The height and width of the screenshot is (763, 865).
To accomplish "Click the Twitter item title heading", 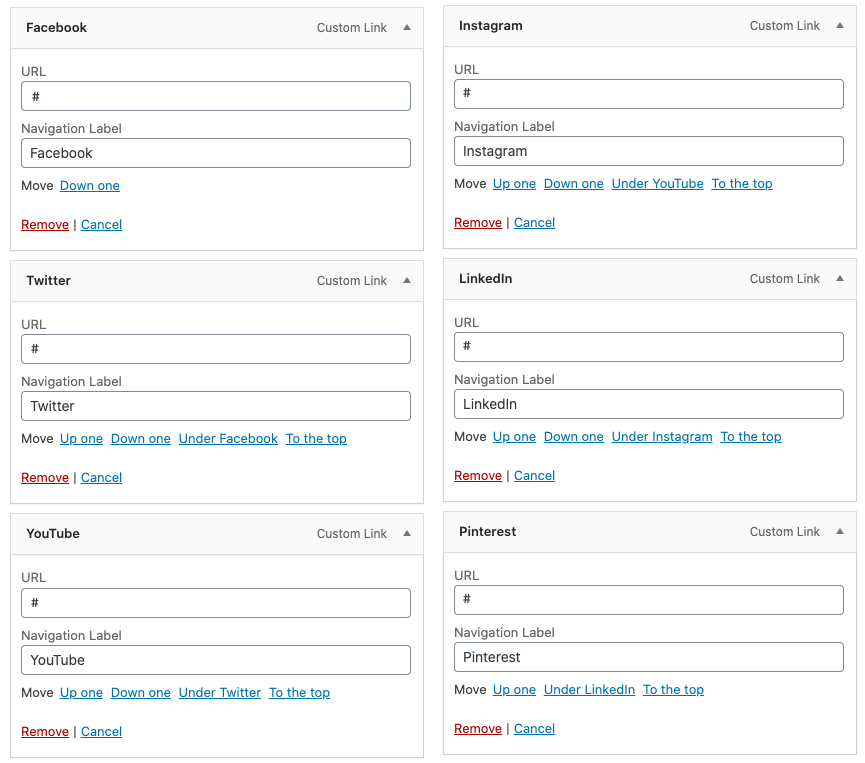I will (49, 280).
